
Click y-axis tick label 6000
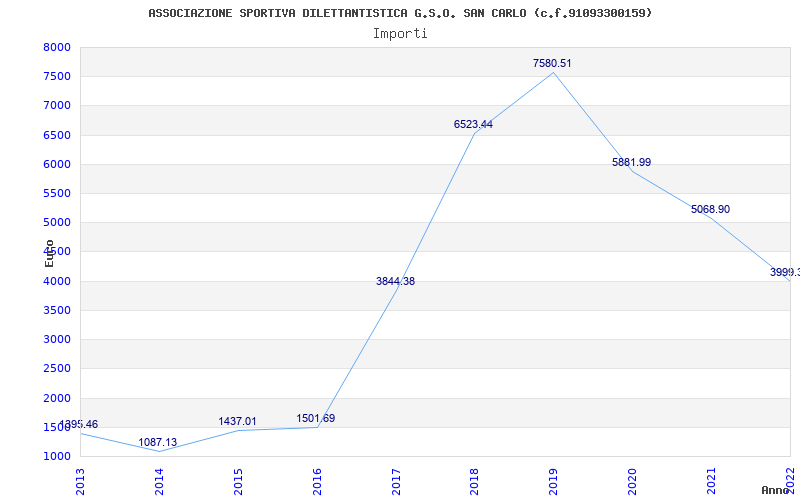point(57,164)
